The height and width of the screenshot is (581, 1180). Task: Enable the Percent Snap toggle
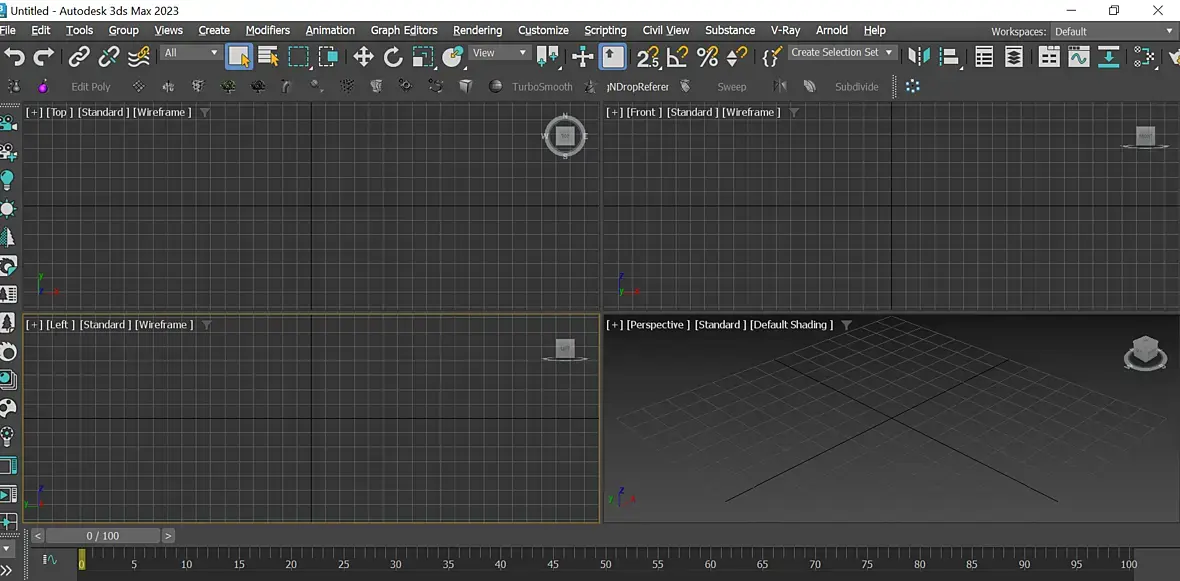707,57
